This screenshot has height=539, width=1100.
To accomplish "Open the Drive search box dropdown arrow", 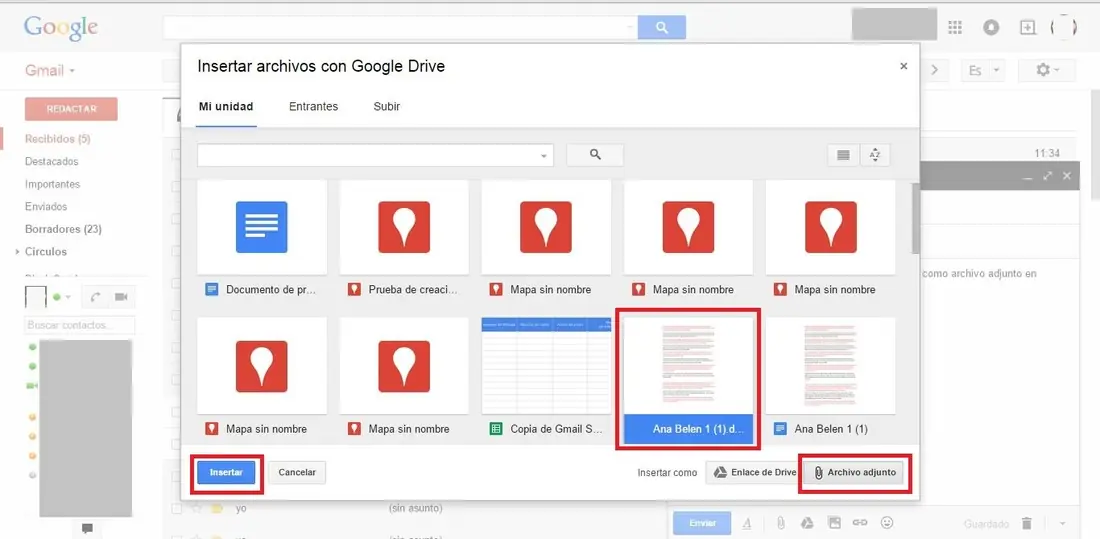I will (544, 156).
